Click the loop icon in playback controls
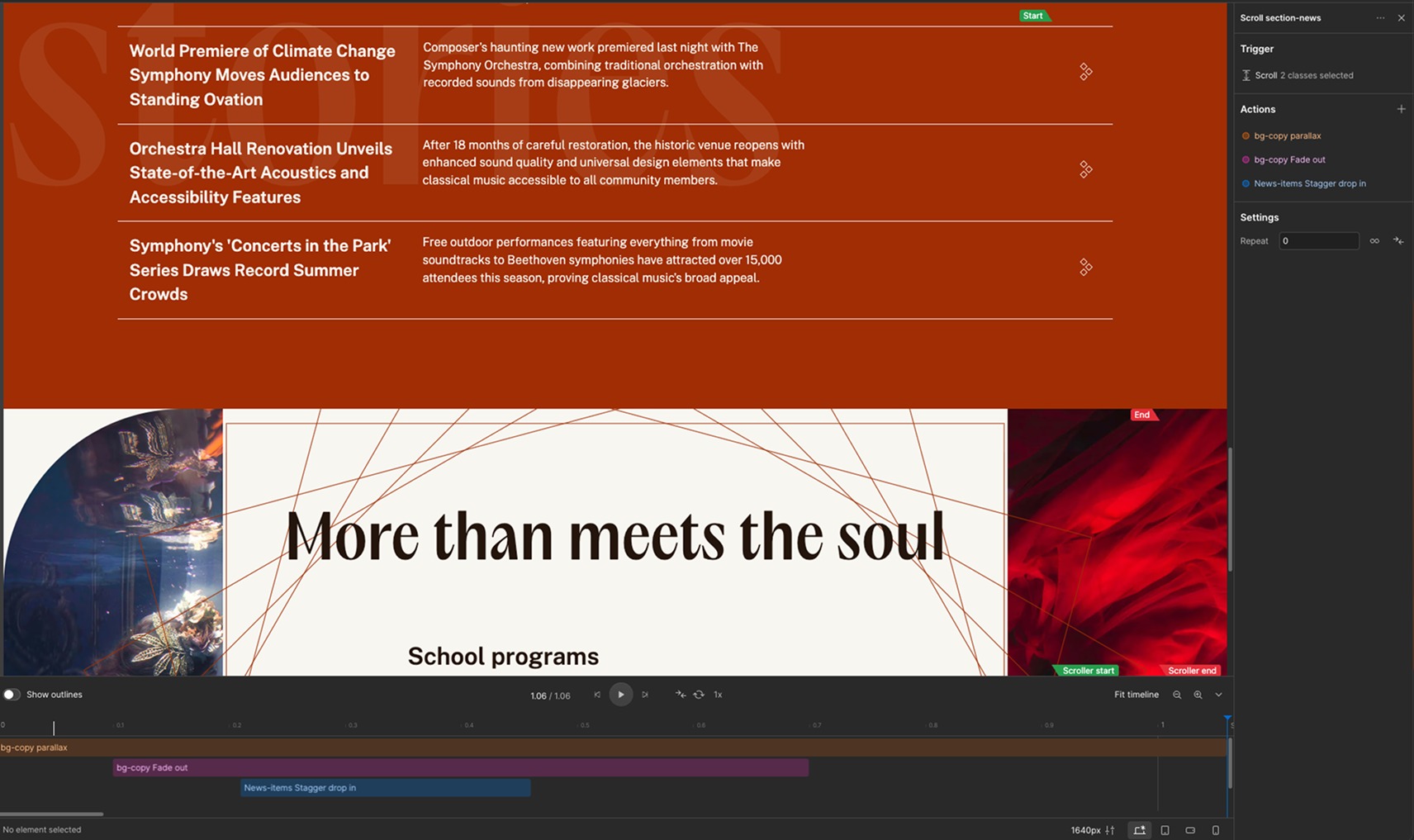The image size is (1414, 840). (699, 695)
